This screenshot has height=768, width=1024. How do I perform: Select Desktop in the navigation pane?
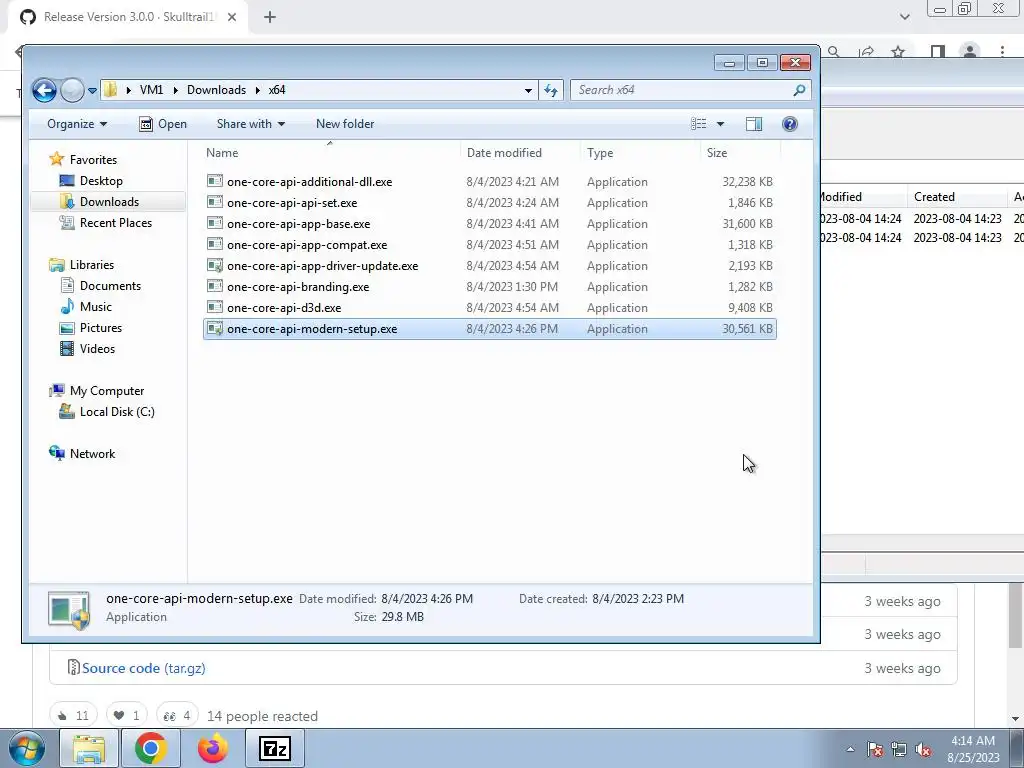tap(91, 181)
